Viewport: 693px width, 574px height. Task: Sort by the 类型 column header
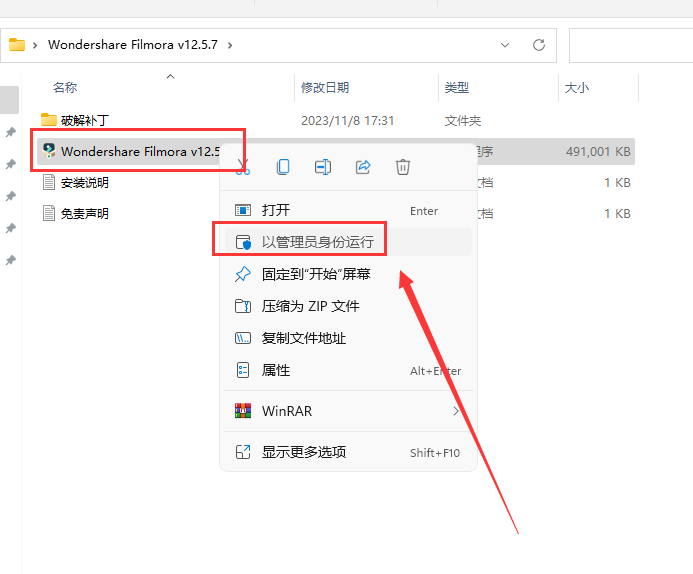click(x=457, y=87)
